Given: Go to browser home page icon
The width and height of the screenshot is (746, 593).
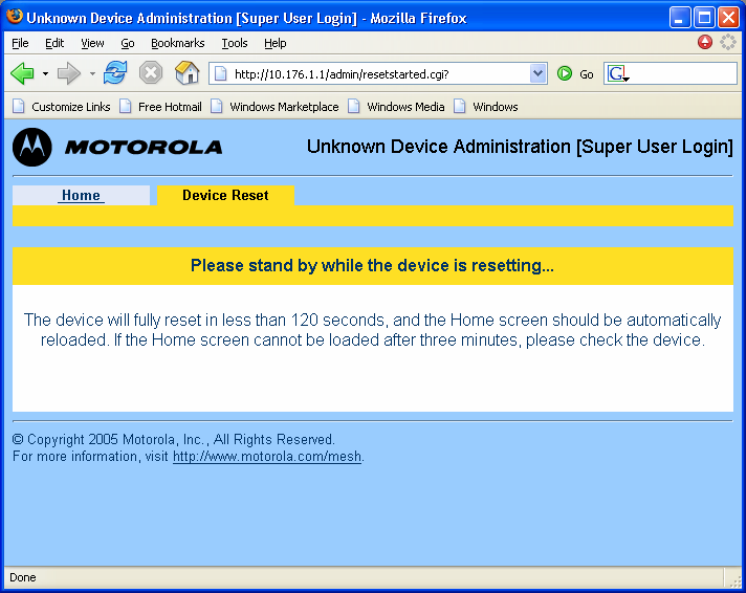Looking at the screenshot, I should [187, 73].
